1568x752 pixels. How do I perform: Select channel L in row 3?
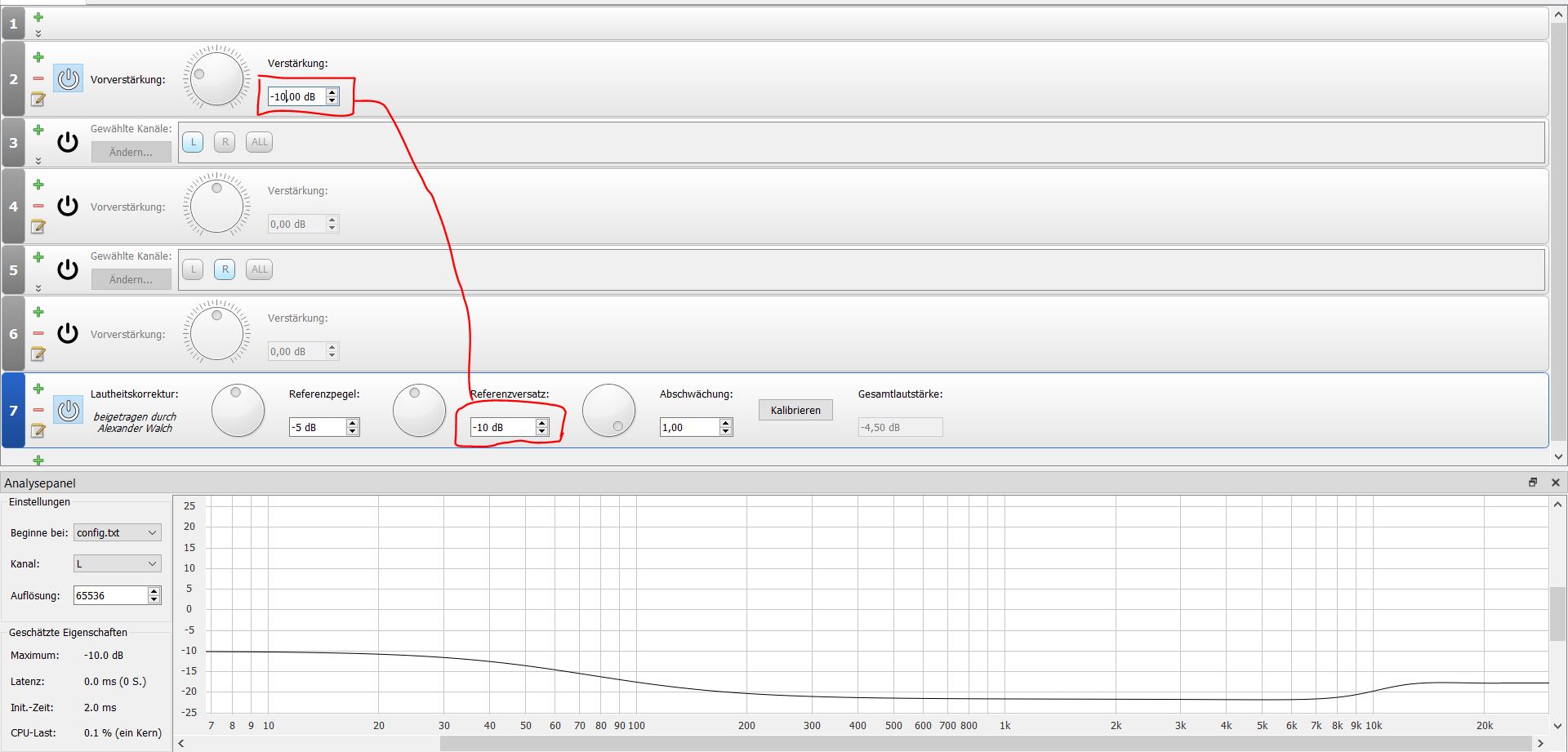pyautogui.click(x=193, y=142)
